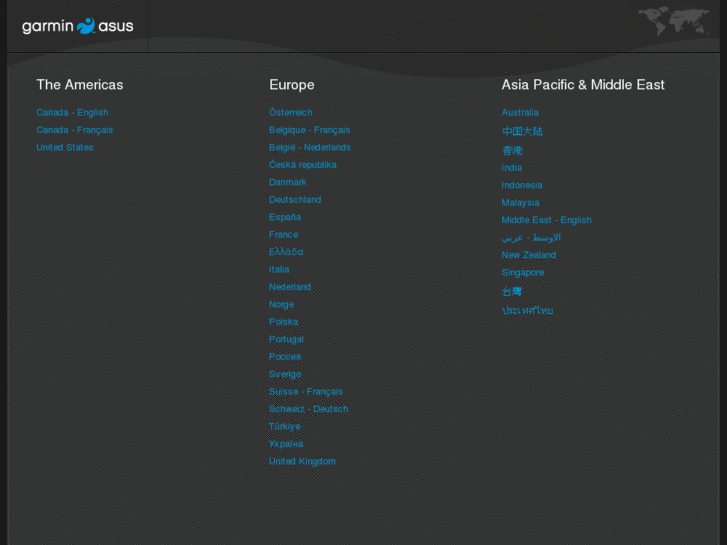Choose the 中国大陆 link
727x545 pixels.
(522, 131)
